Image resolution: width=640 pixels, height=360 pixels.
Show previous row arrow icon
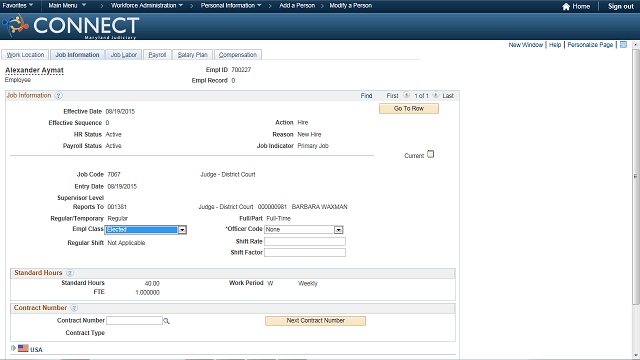[407, 95]
